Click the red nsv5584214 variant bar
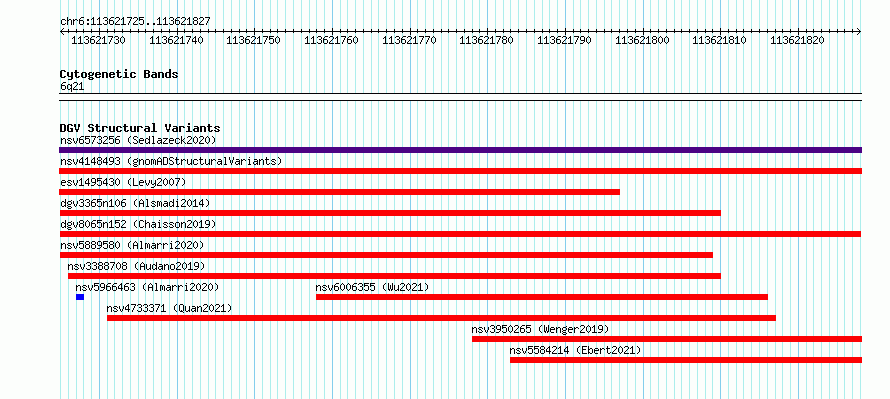Image resolution: width=890 pixels, height=399 pixels. (686, 360)
